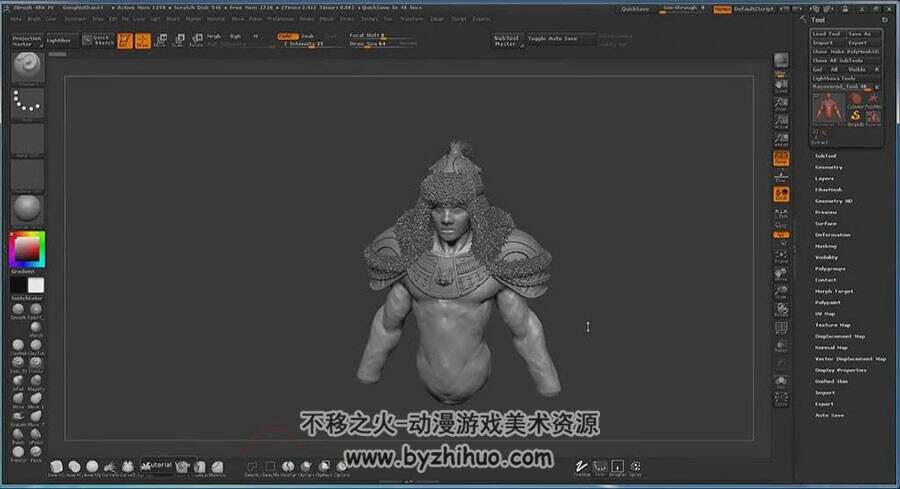
Task: Pick the Morph brush icon
Action: click(36, 328)
